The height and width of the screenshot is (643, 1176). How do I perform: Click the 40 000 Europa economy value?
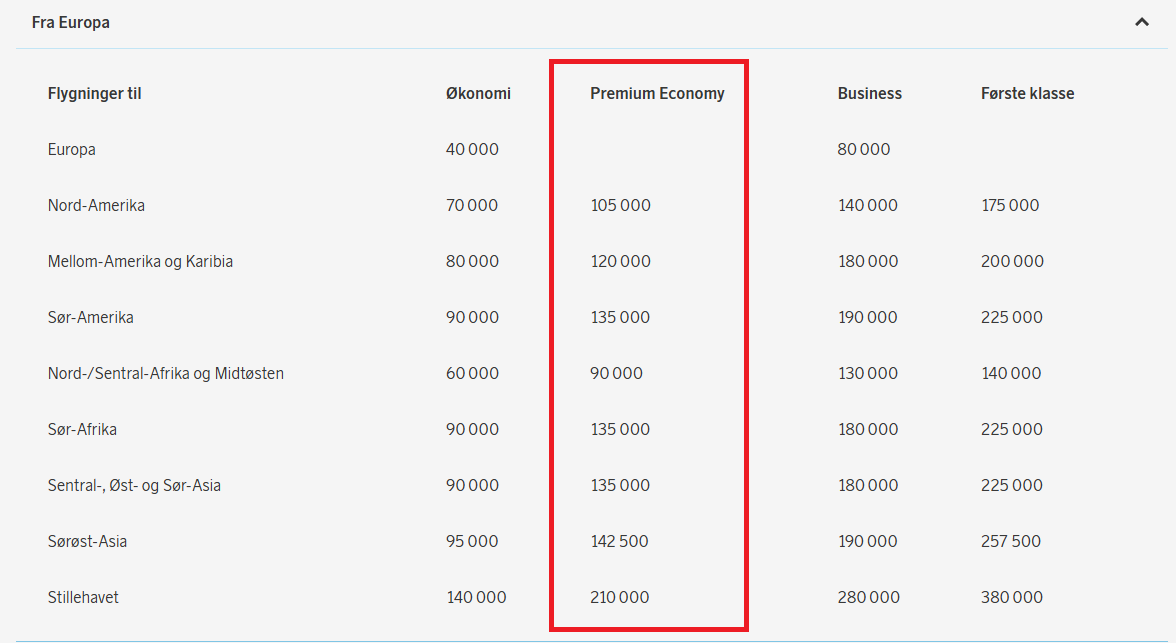[x=472, y=149]
